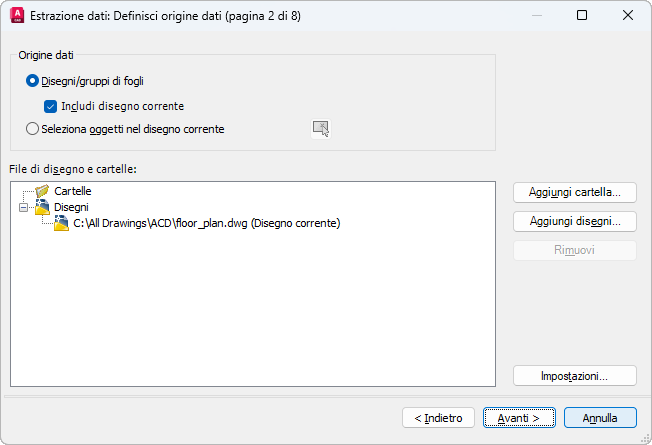Click the Aggiungi disegni button
Screen dimensions: 652x445
pyautogui.click(x=574, y=221)
